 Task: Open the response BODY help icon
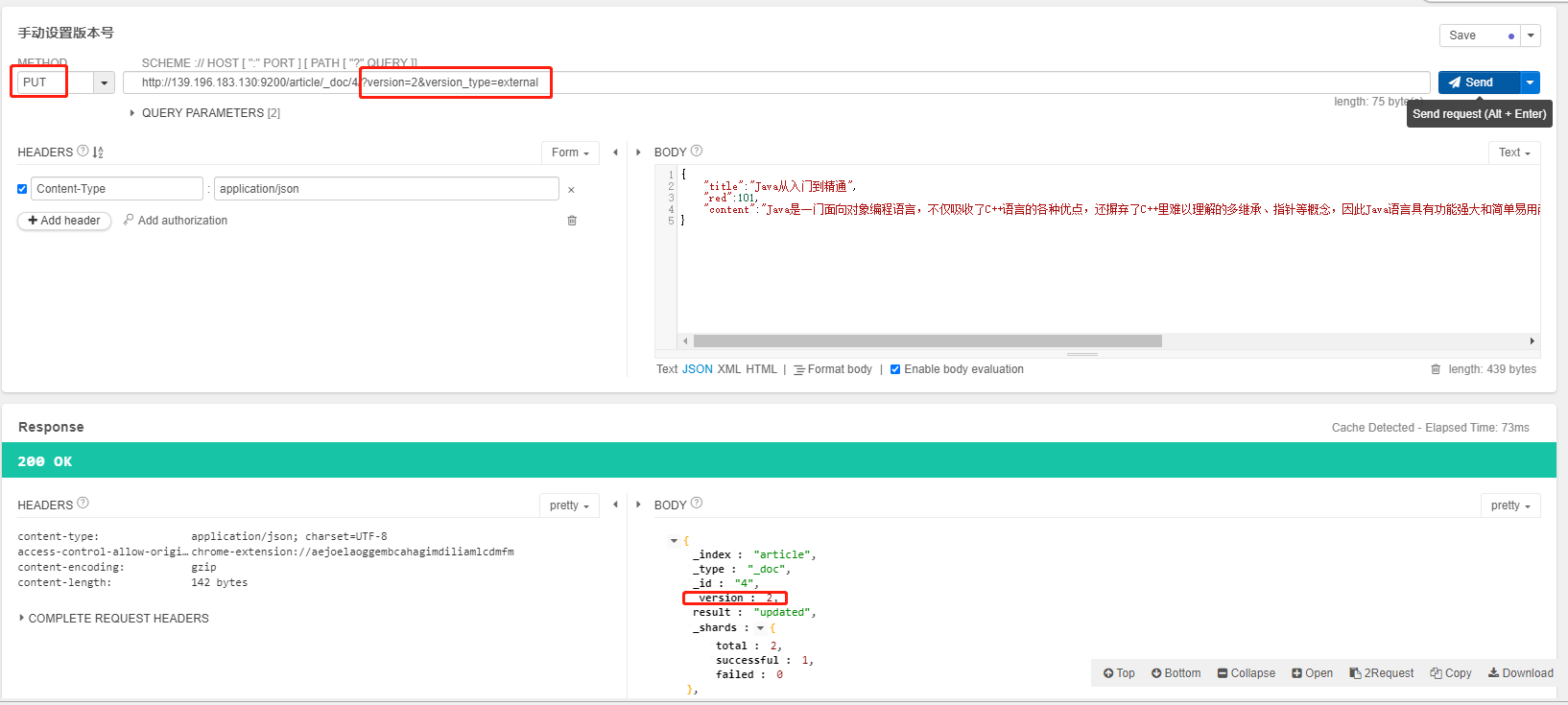(x=697, y=503)
